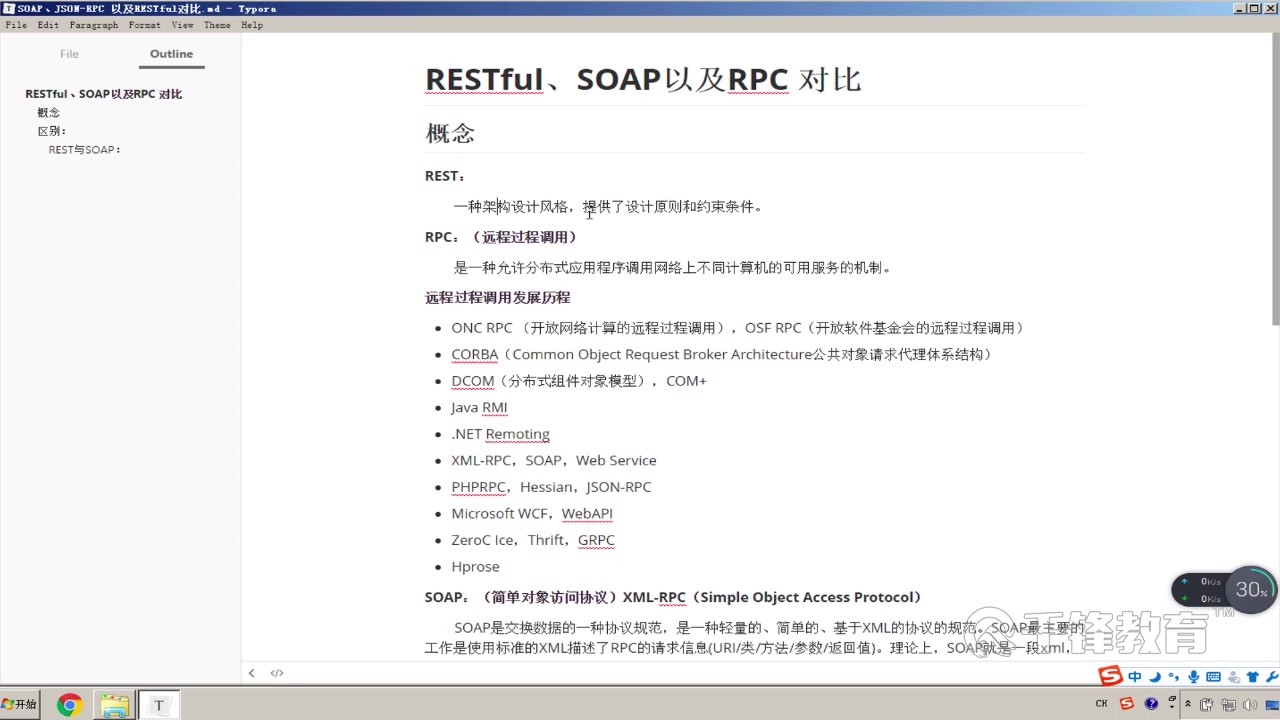The width and height of the screenshot is (1280, 720).
Task: Click the word PHPRPC in the list
Action: click(x=478, y=487)
